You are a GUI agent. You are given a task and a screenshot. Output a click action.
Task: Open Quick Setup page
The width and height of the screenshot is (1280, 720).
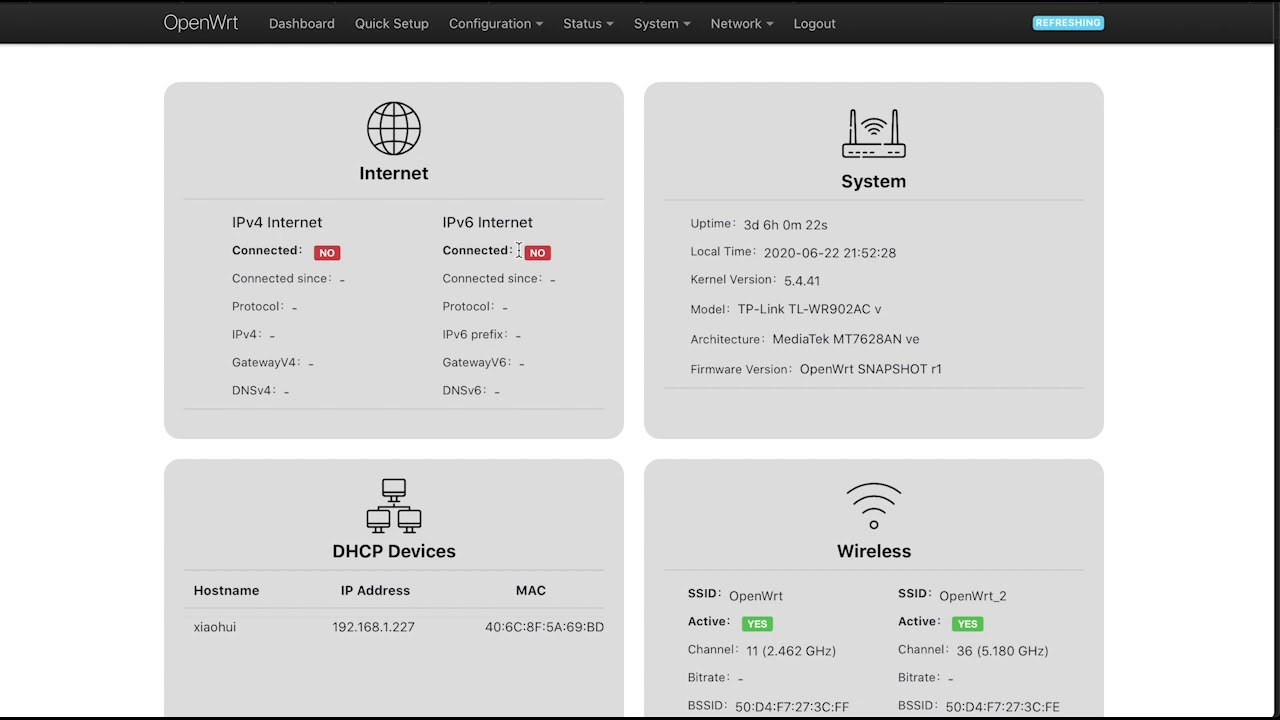(391, 23)
